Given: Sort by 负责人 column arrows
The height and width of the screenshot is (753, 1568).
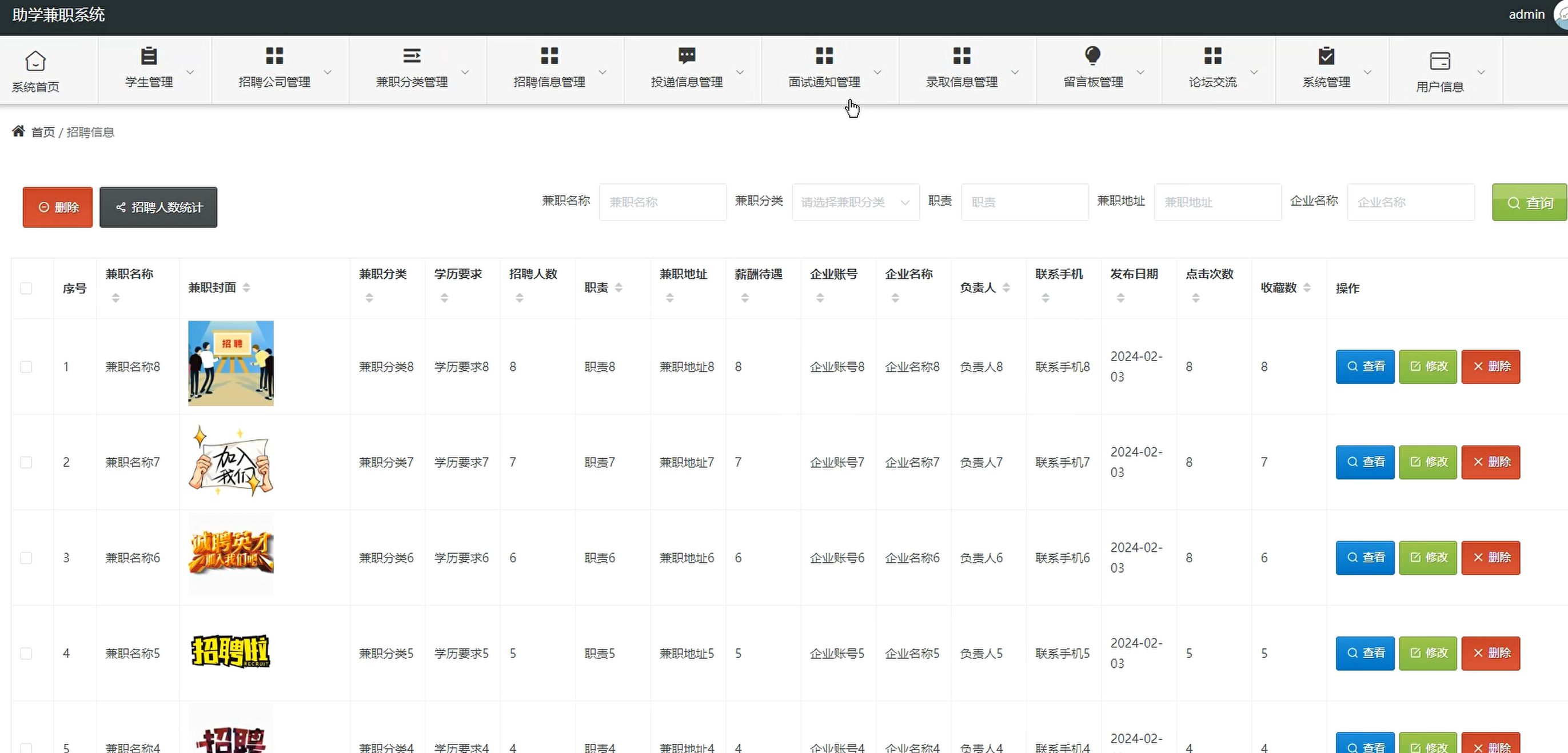Looking at the screenshot, I should tap(1007, 288).
